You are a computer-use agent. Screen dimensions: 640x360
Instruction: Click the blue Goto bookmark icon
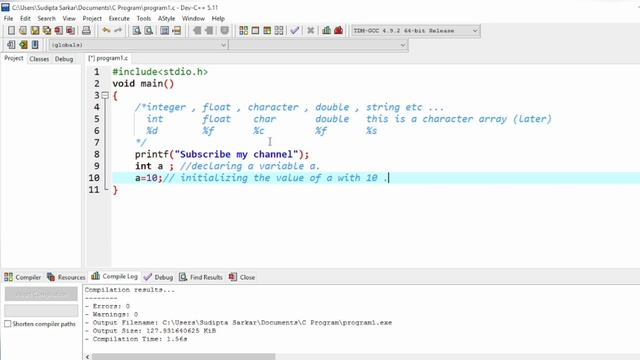pos(35,44)
